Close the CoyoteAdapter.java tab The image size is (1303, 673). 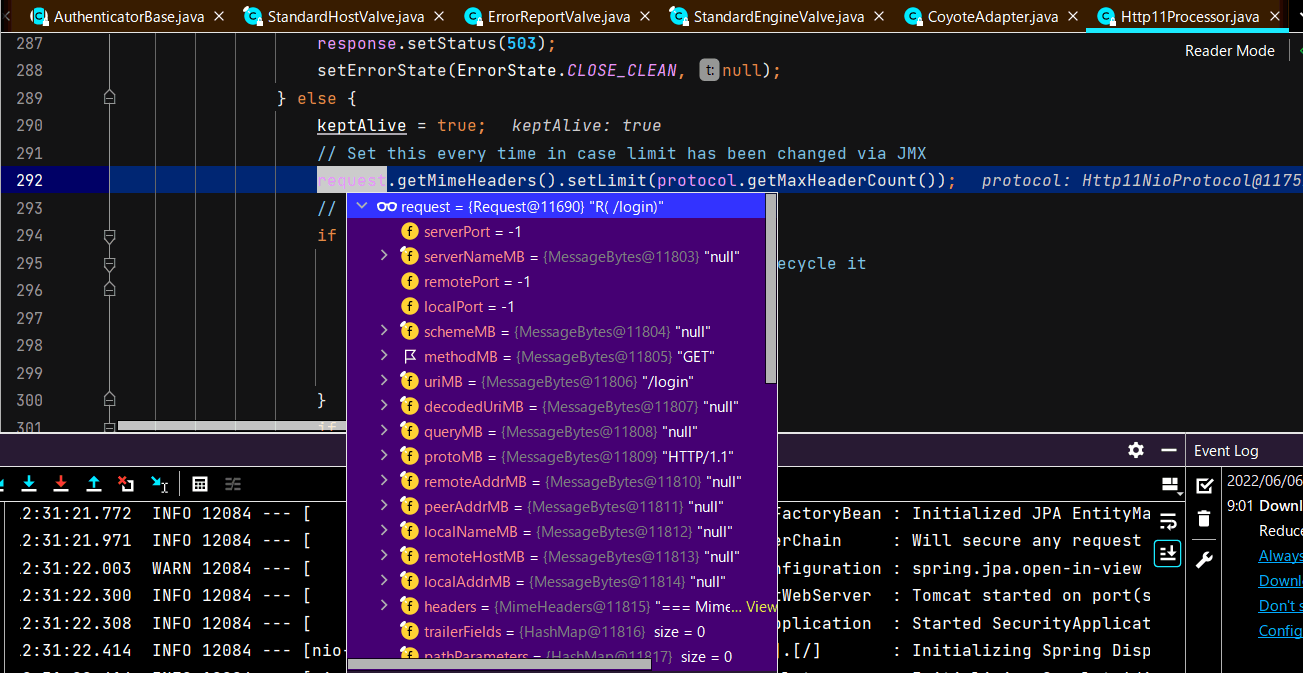(x=1072, y=17)
